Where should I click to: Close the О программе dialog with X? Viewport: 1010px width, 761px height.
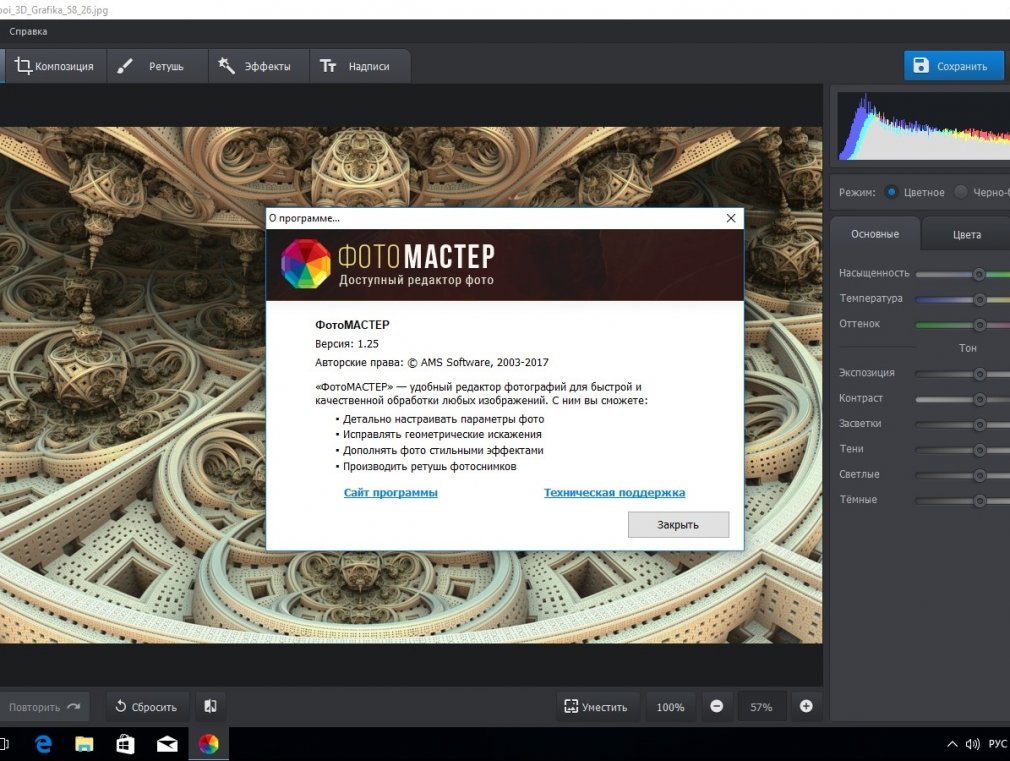point(731,217)
